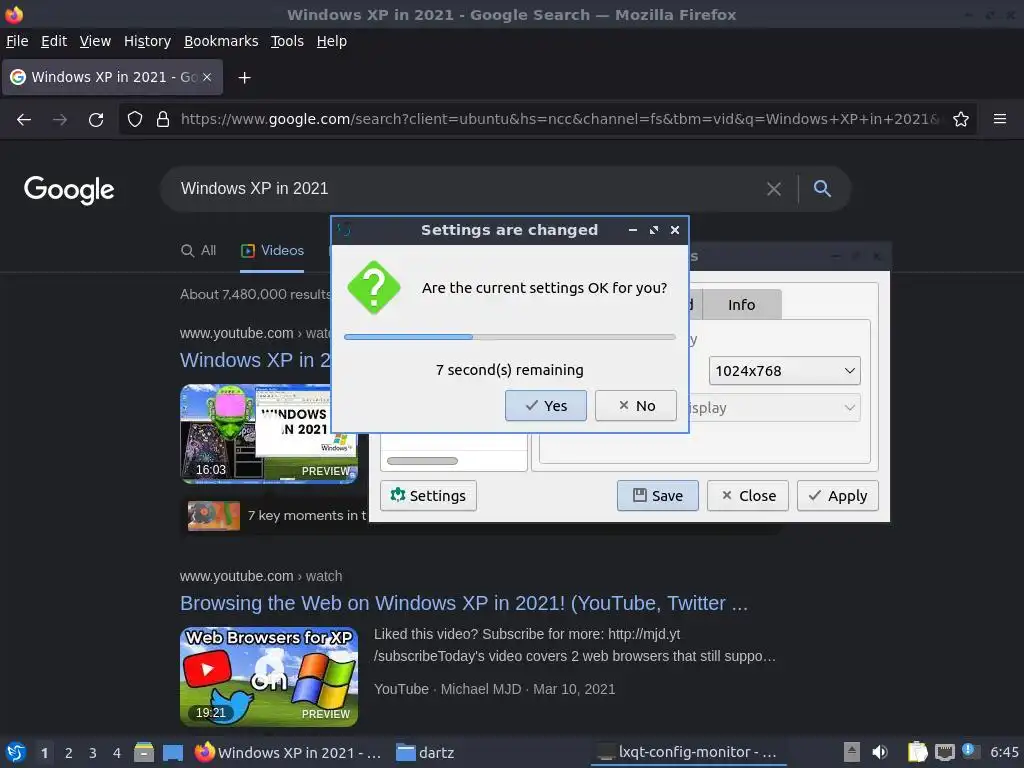The height and width of the screenshot is (768, 1024).
Task: Open the disabled display dropdown
Action: coord(775,408)
